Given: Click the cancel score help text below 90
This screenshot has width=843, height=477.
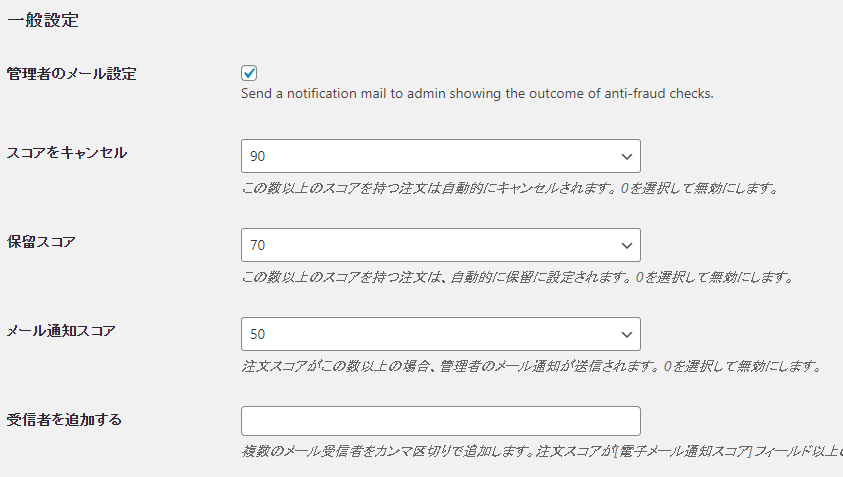Looking at the screenshot, I should pyautogui.click(x=510, y=188).
